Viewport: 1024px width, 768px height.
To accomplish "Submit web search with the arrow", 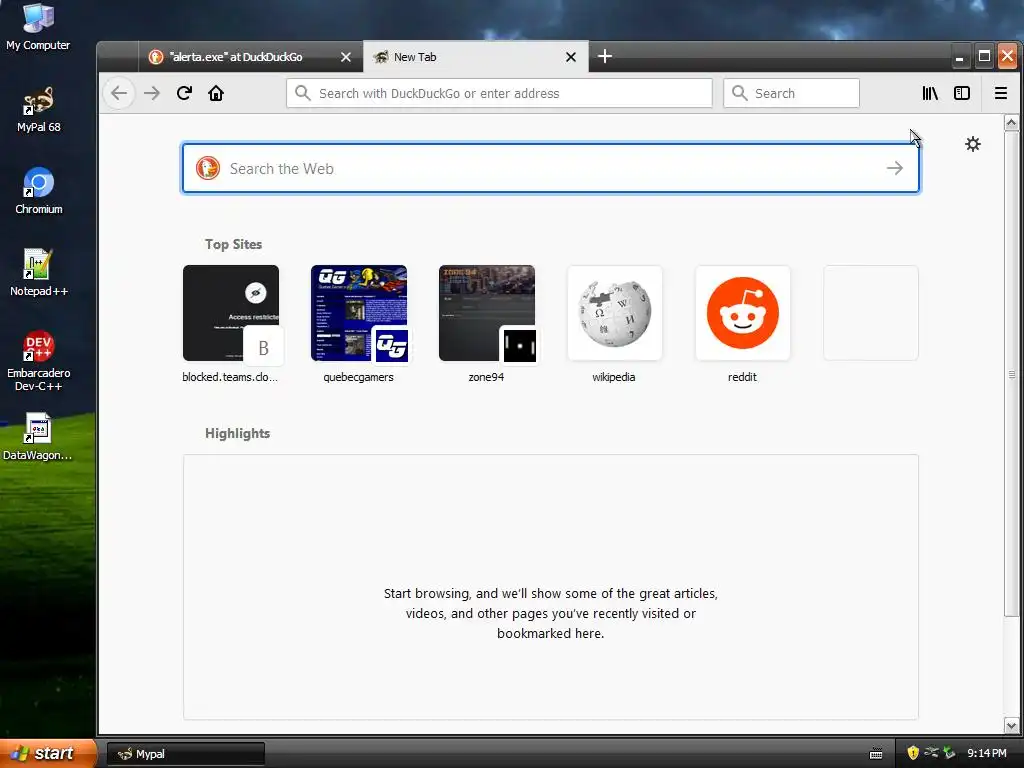I will pos(895,168).
